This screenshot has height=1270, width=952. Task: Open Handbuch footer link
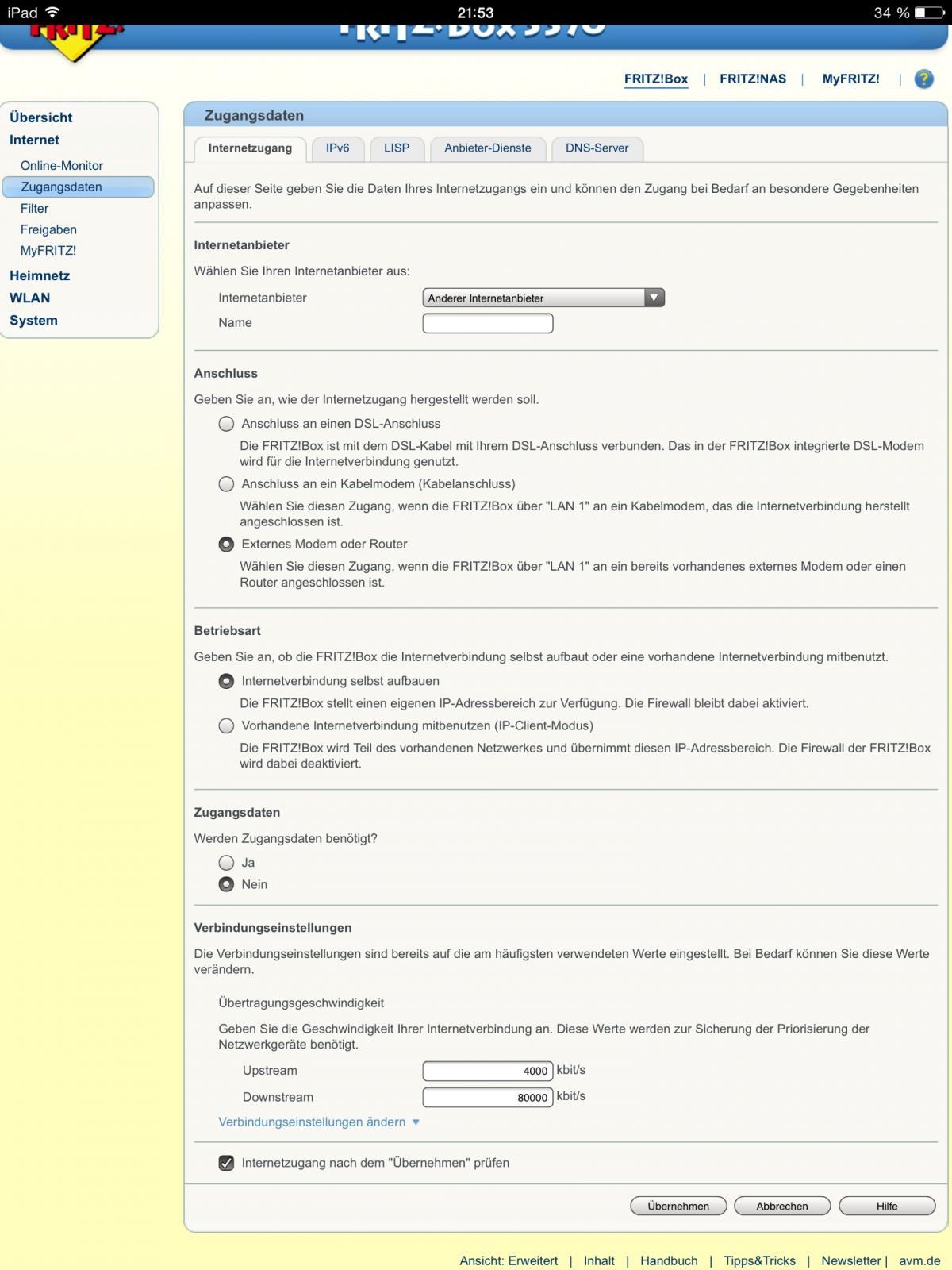(669, 1260)
